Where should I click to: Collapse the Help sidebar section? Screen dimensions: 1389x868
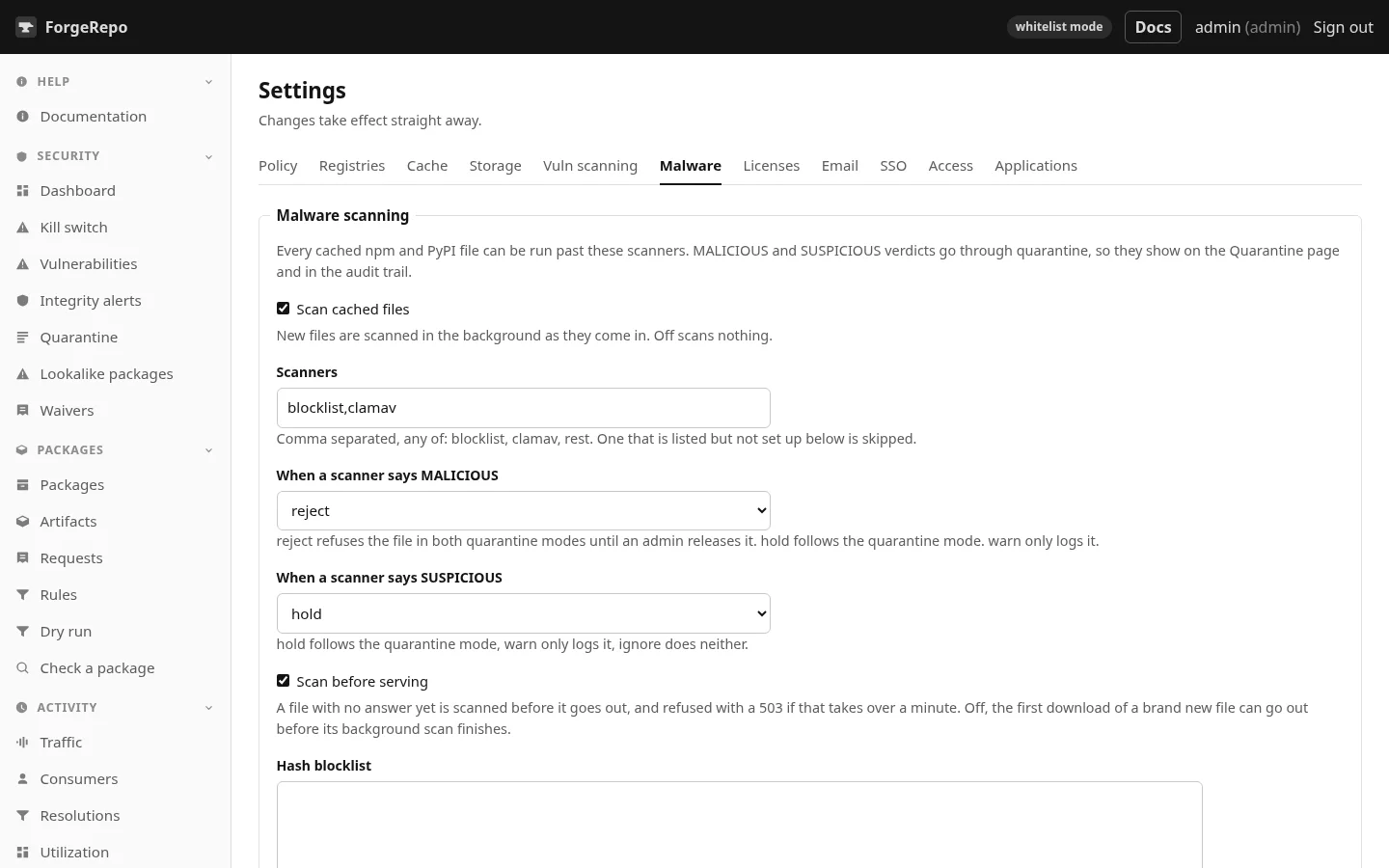click(209, 82)
